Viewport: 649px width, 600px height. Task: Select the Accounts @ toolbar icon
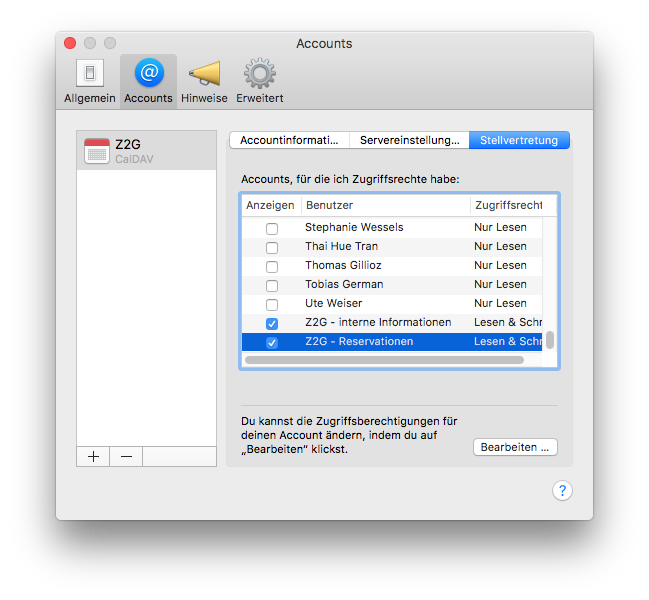(149, 81)
